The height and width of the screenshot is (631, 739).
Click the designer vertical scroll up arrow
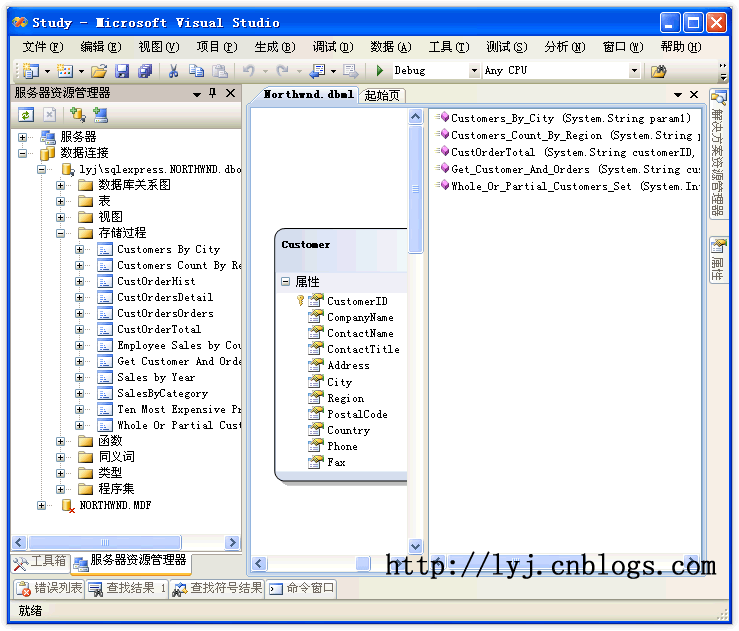415,116
